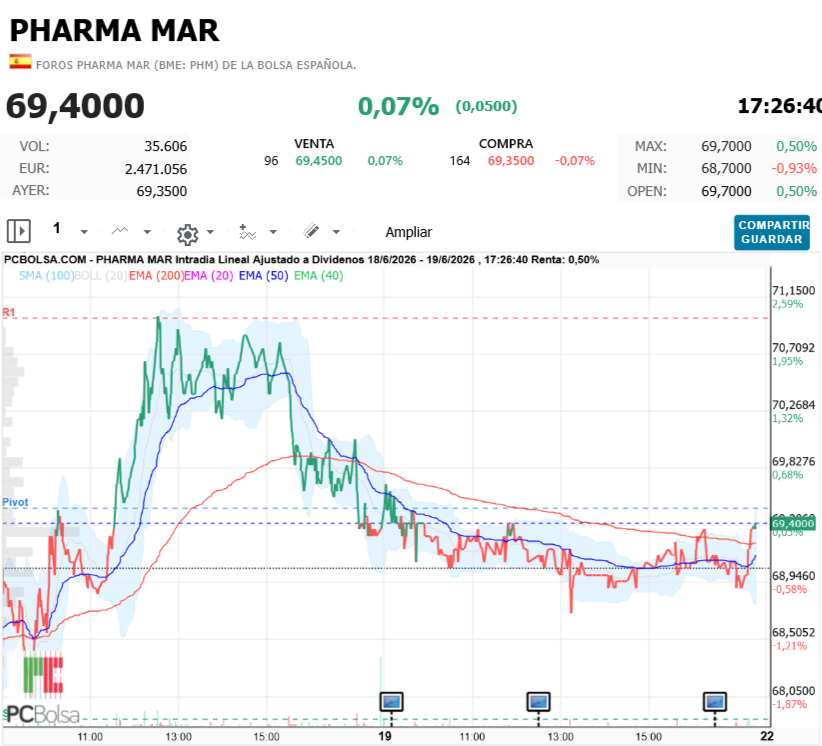Open news marker icon near 16:30
Image resolution: width=822 pixels, height=746 pixels.
click(715, 701)
